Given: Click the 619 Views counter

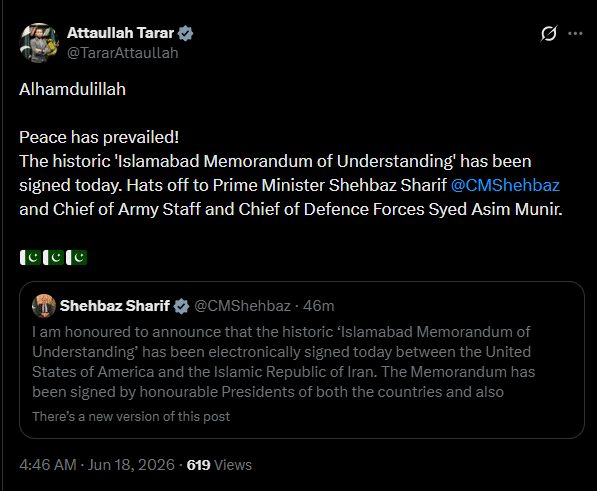Looking at the screenshot, I should click(x=219, y=465).
